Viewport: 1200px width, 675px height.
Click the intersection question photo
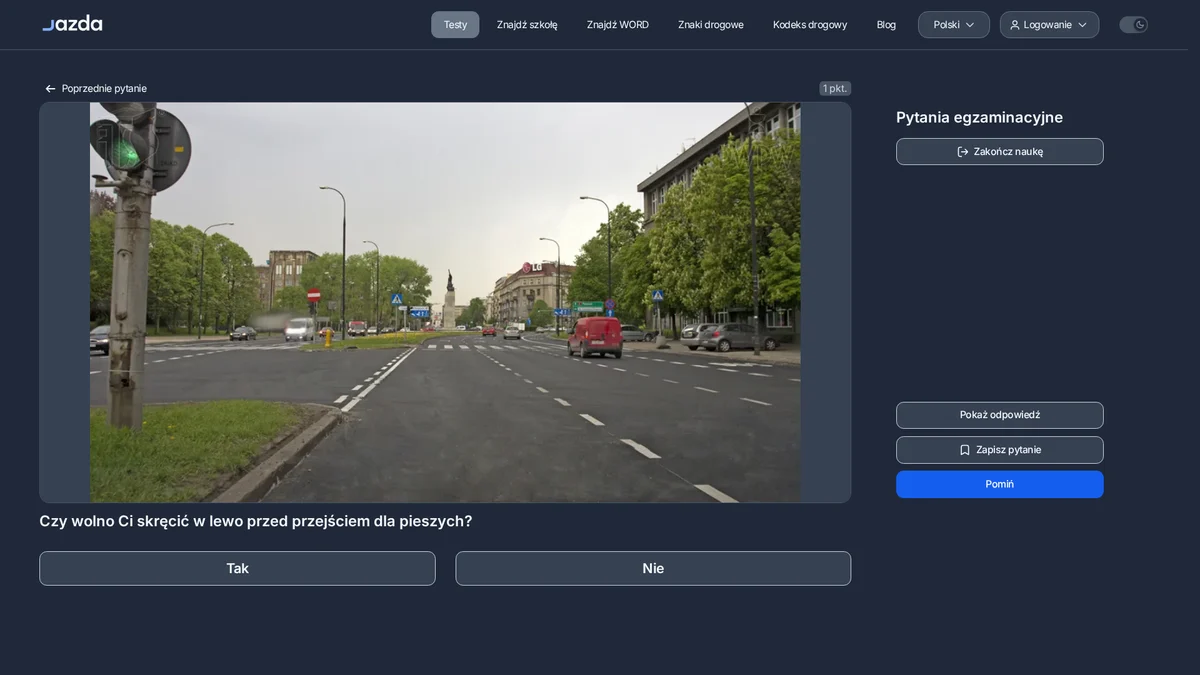click(445, 302)
